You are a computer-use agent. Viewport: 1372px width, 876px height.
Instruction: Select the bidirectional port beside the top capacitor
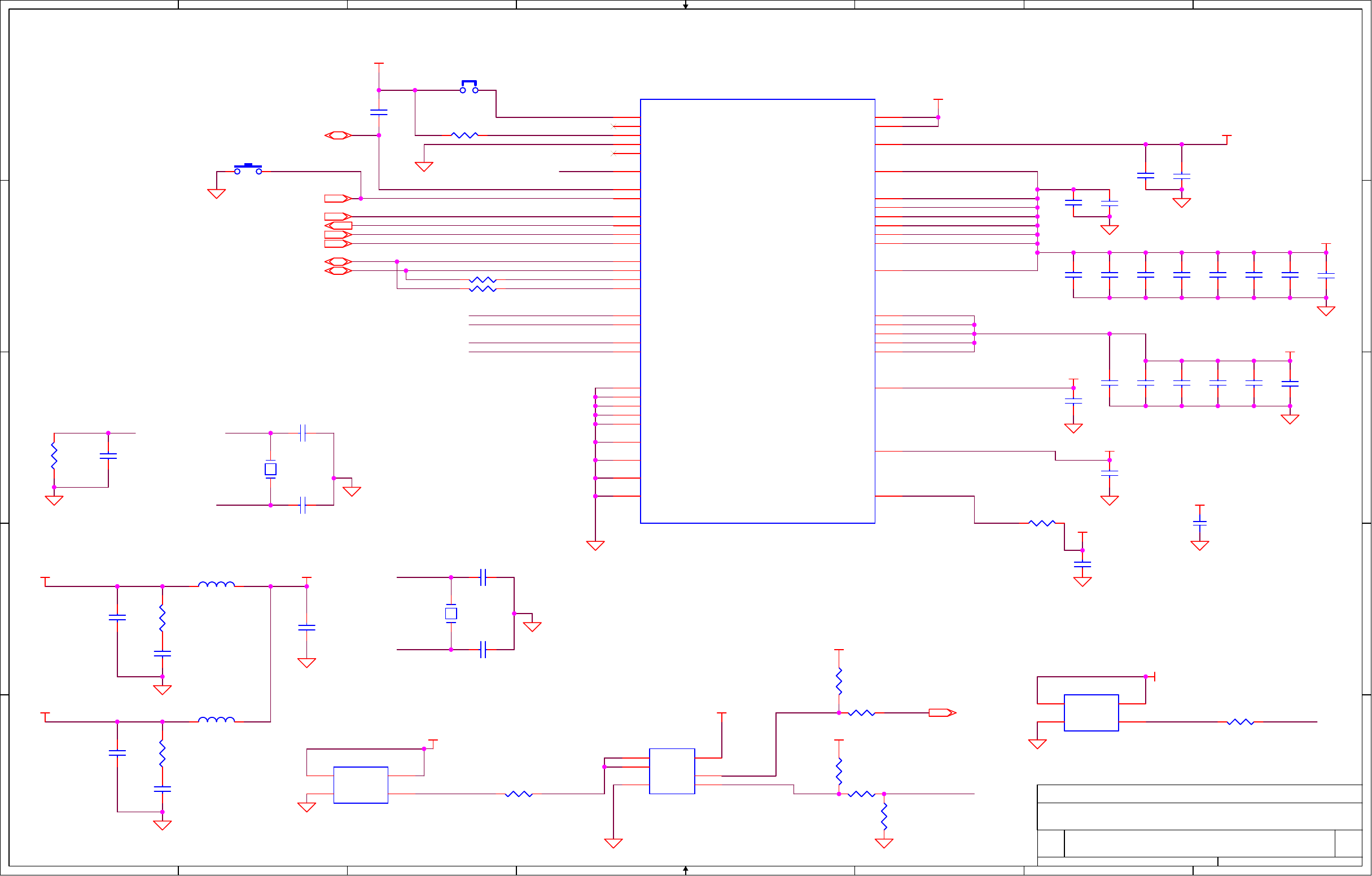click(x=339, y=135)
